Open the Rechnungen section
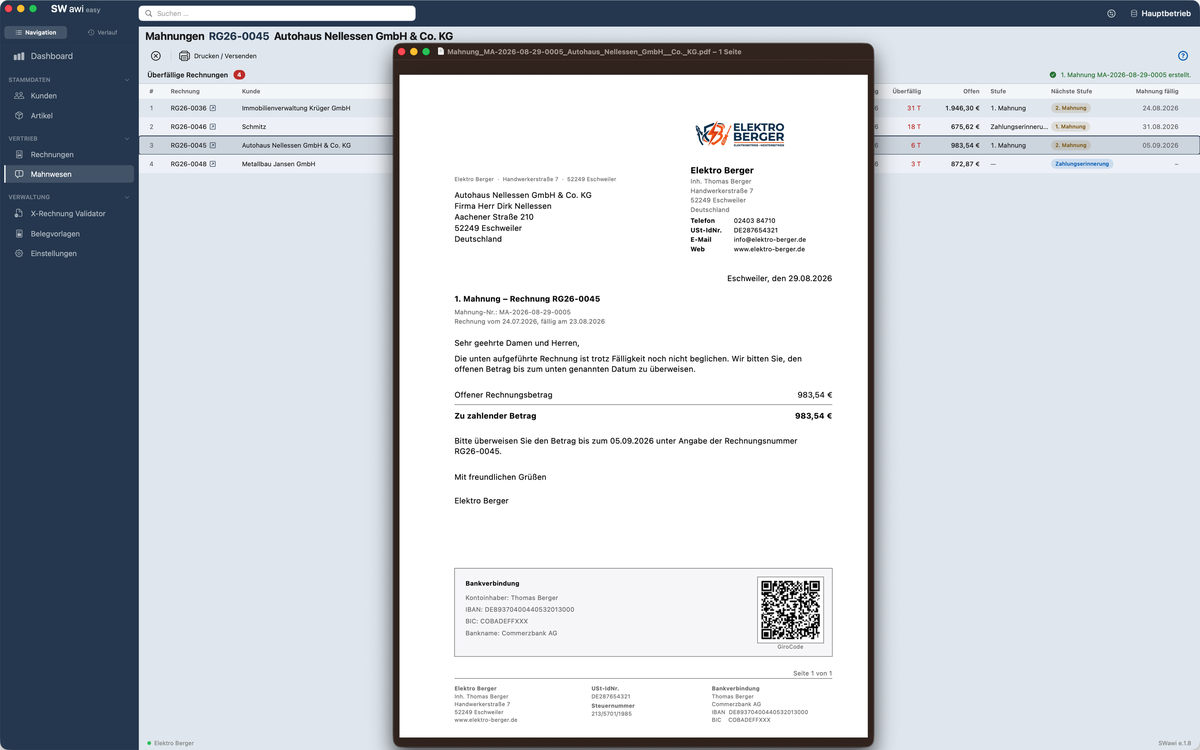The width and height of the screenshot is (1200, 750). pyautogui.click(x=69, y=155)
